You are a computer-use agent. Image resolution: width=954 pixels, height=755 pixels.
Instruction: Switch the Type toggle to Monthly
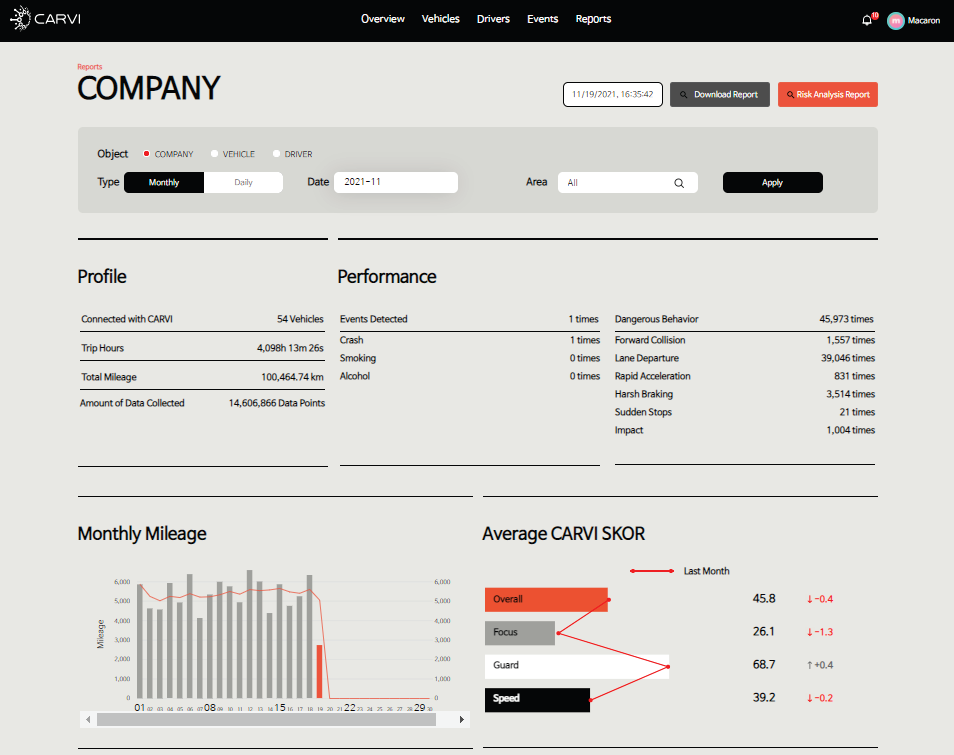(164, 183)
